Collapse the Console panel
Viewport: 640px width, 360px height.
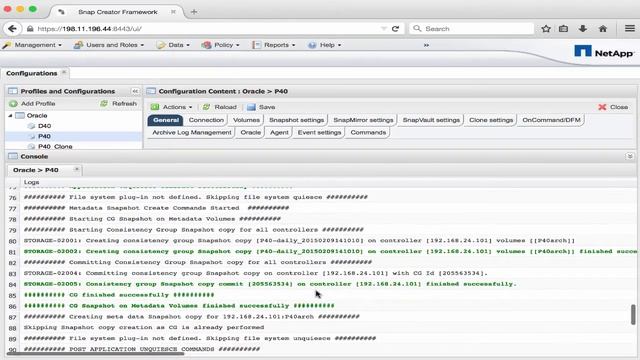coord(630,156)
